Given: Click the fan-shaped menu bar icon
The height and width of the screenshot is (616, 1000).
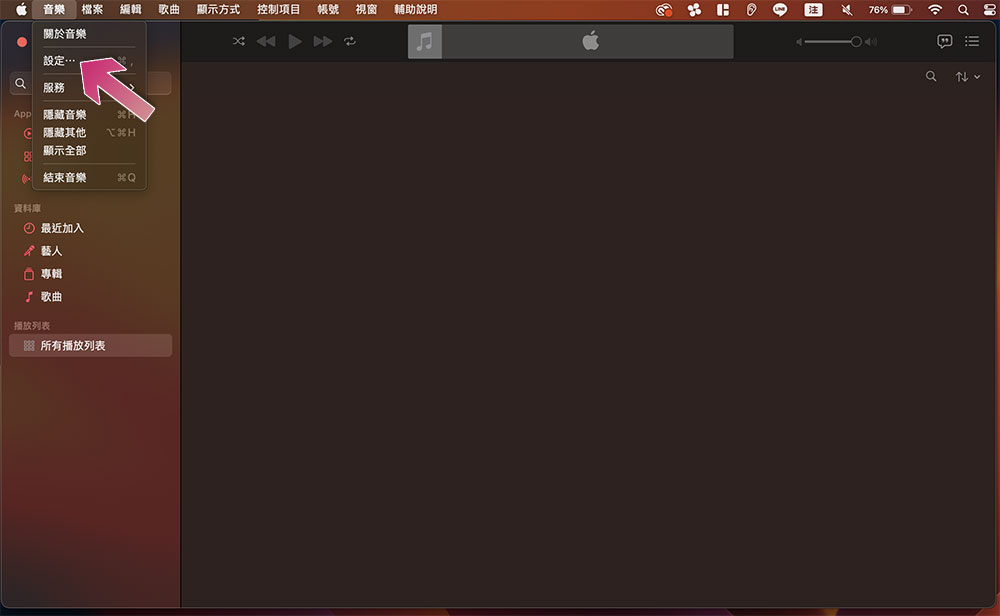Looking at the screenshot, I should click(x=694, y=10).
